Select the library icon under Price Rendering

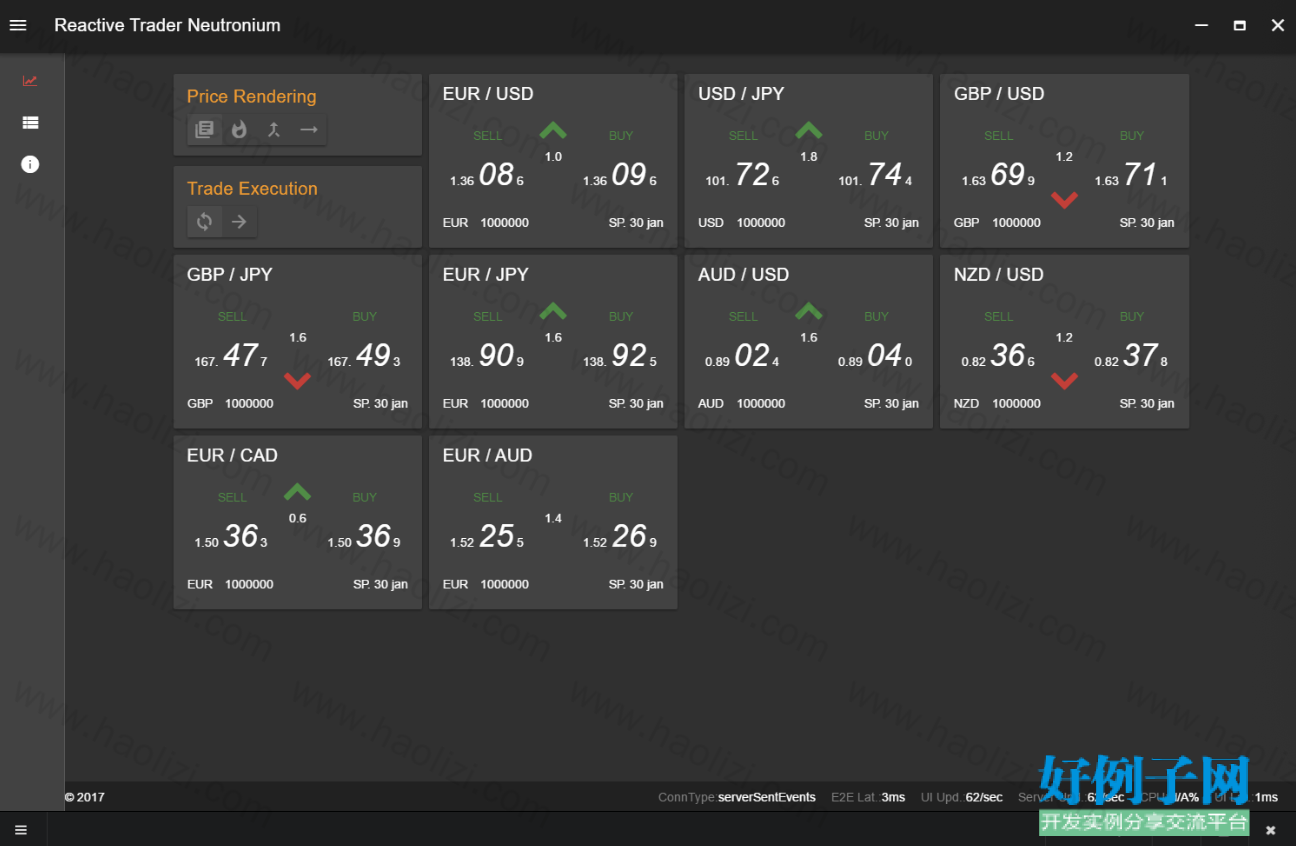204,130
